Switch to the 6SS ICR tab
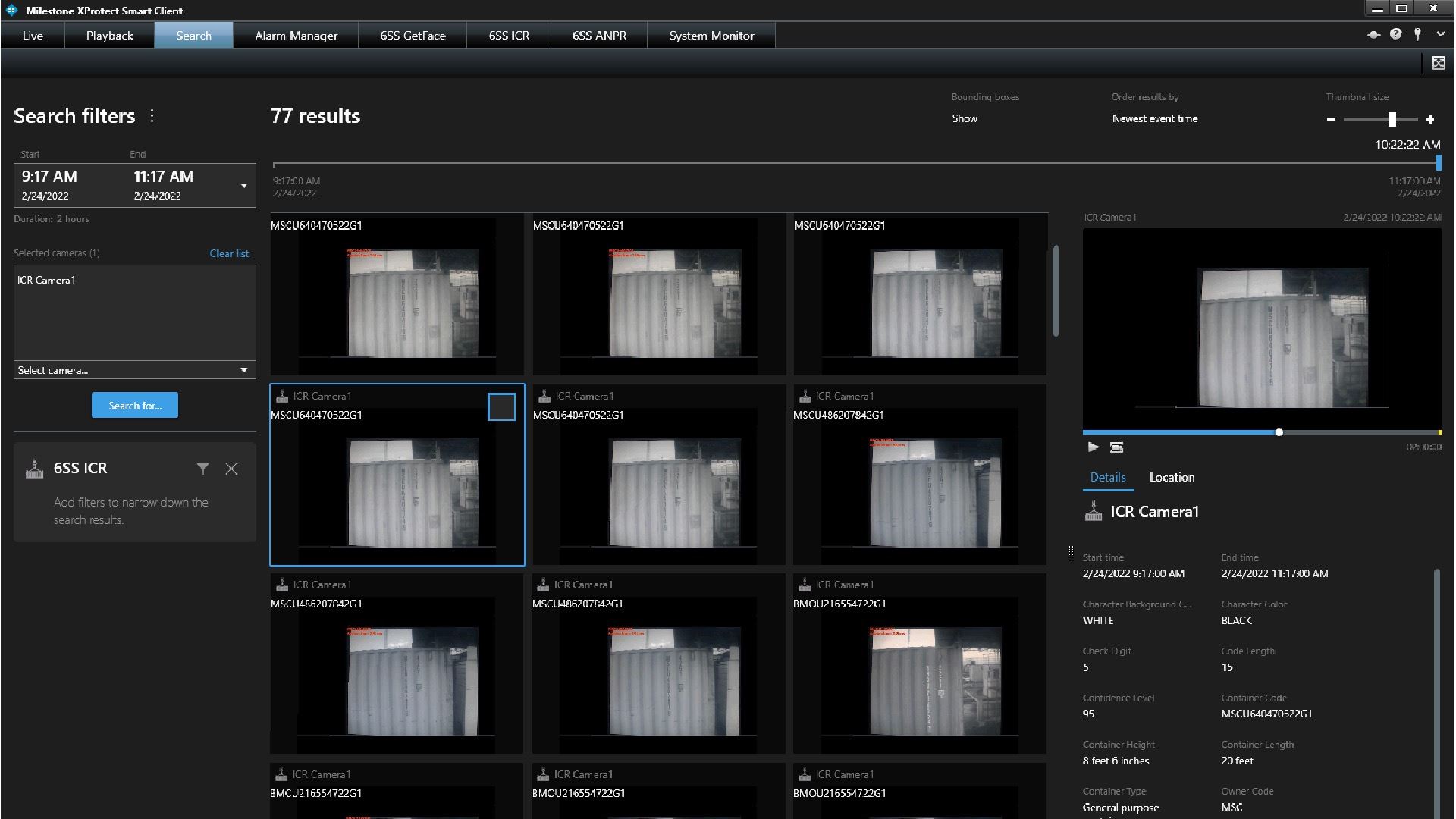1456x819 pixels. [x=509, y=36]
